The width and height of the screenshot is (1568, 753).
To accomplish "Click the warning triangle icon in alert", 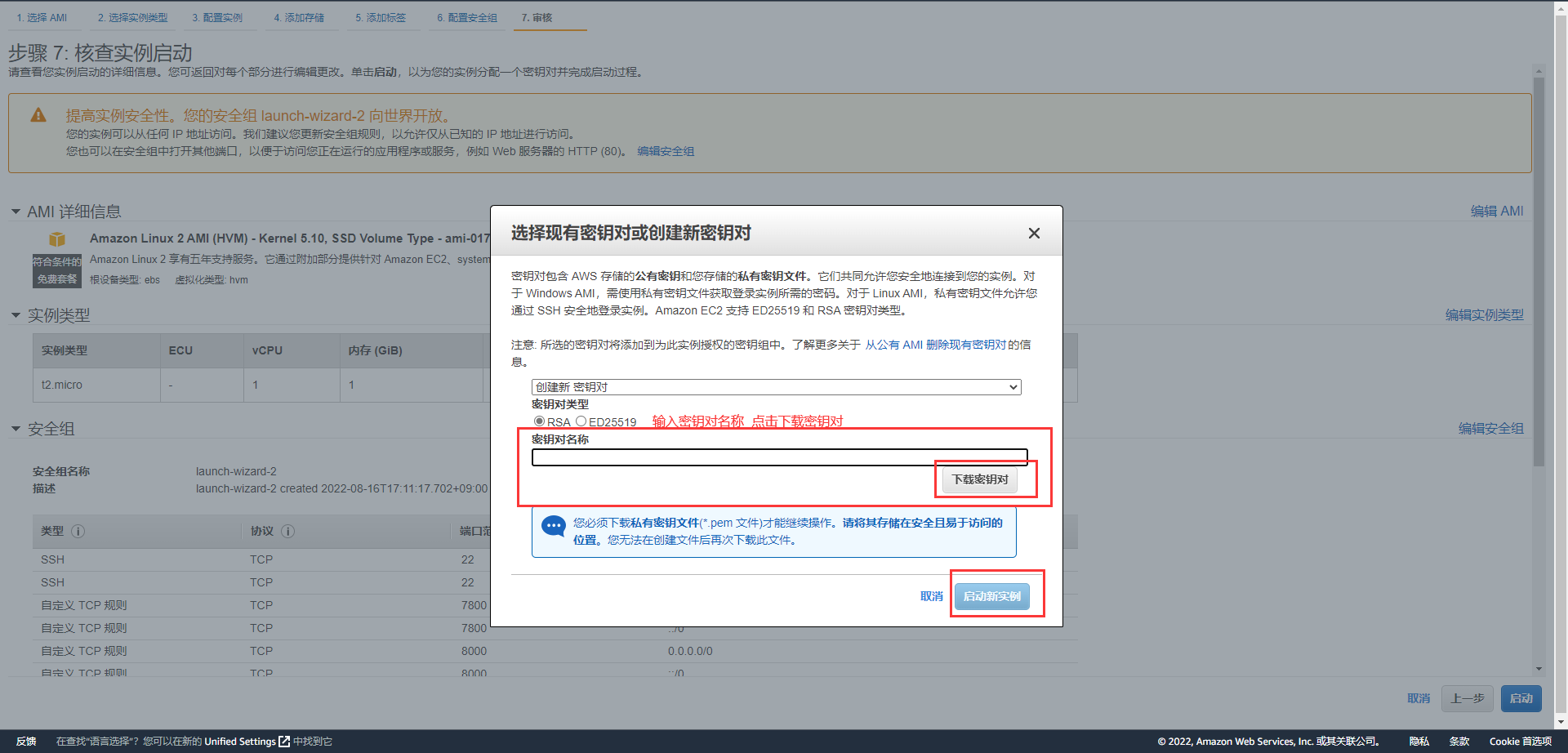I will (38, 116).
